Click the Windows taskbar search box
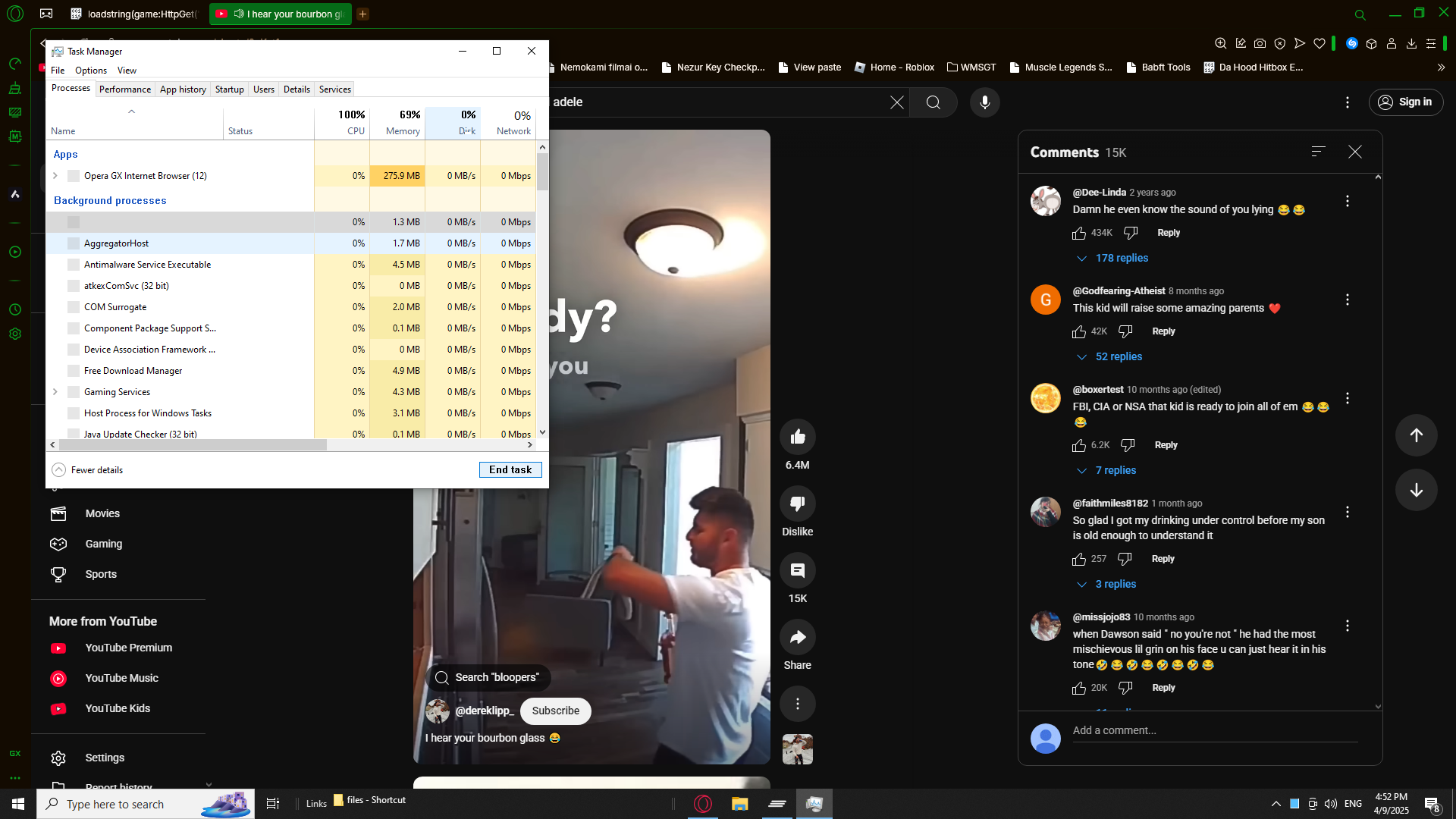Image resolution: width=1456 pixels, height=819 pixels. [144, 804]
